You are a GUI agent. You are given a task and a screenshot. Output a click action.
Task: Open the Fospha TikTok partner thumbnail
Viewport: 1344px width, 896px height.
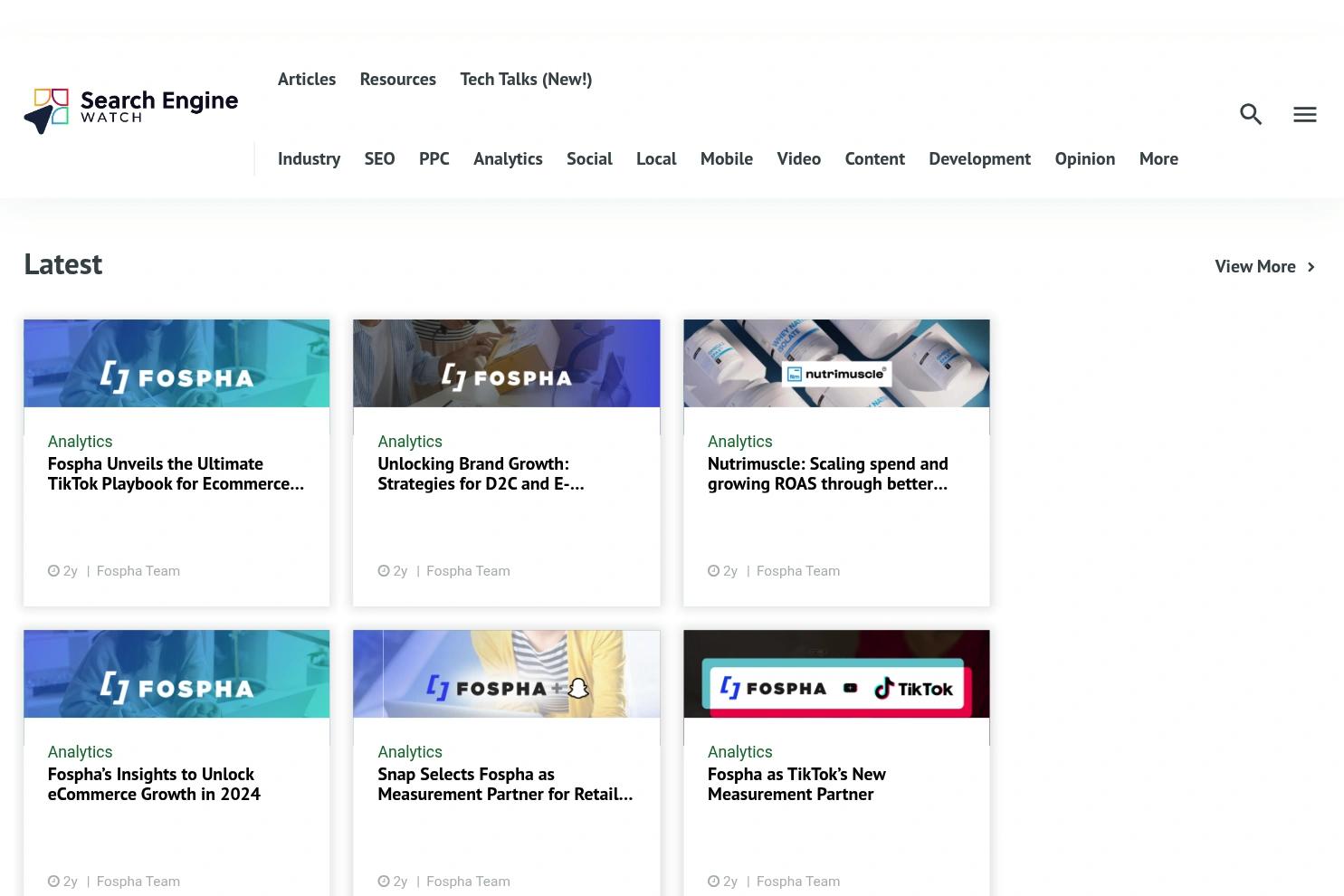[x=836, y=674]
